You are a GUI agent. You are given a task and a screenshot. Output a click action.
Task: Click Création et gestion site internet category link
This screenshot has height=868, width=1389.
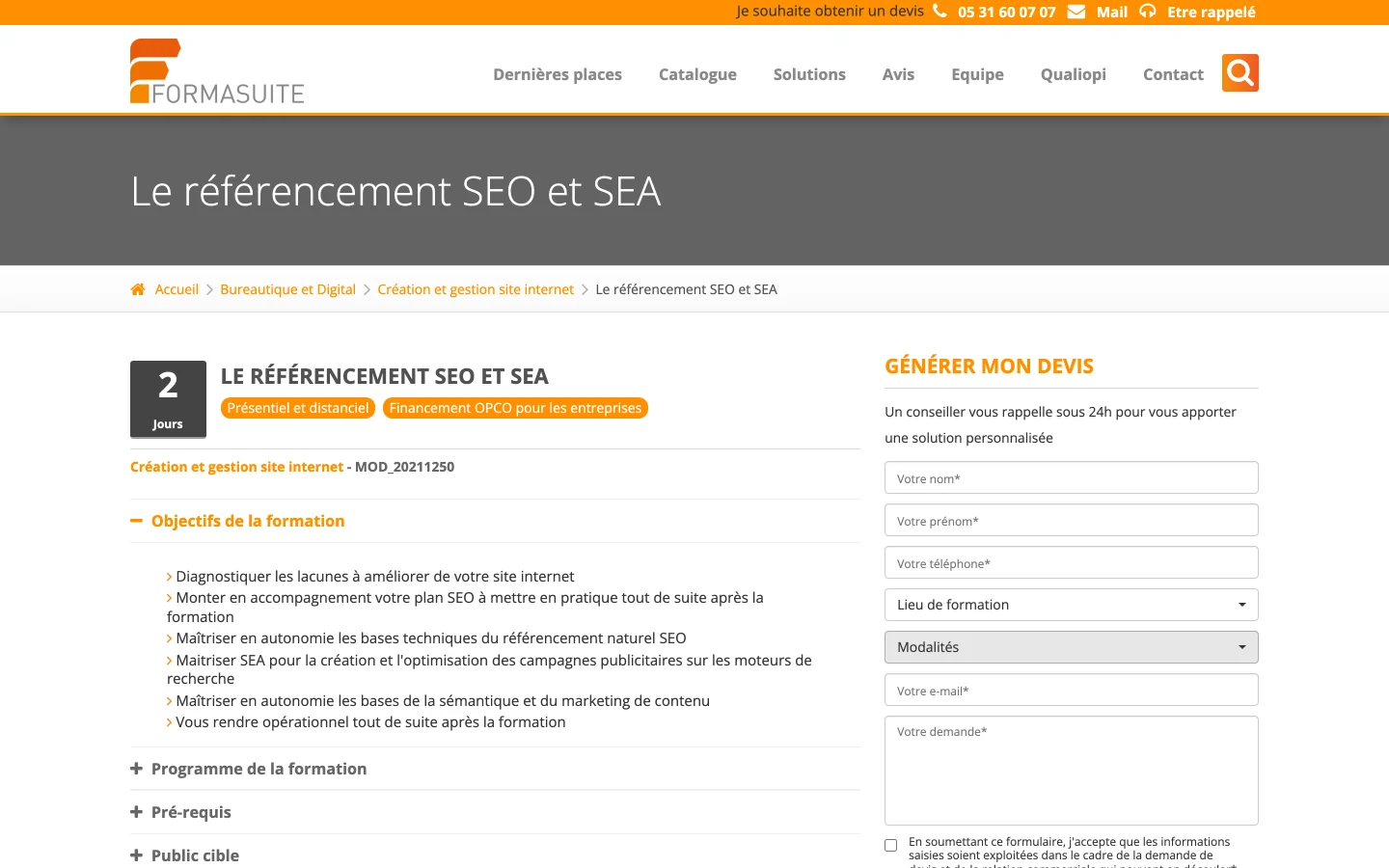[236, 467]
